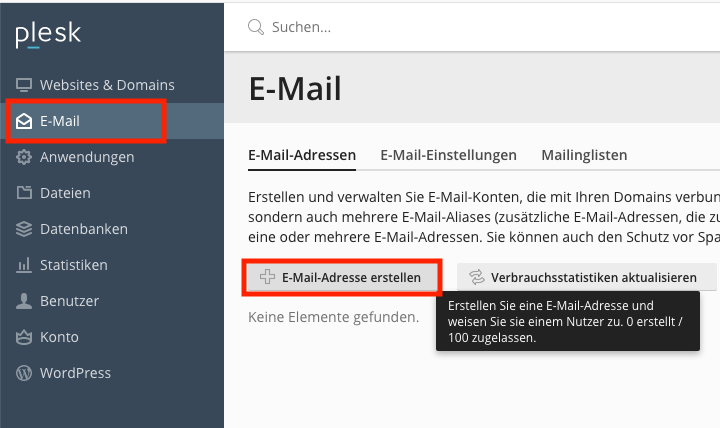The width and height of the screenshot is (720, 428).
Task: Click the refresh arrows icon on Verbrauchsstatistiken
Action: click(477, 277)
